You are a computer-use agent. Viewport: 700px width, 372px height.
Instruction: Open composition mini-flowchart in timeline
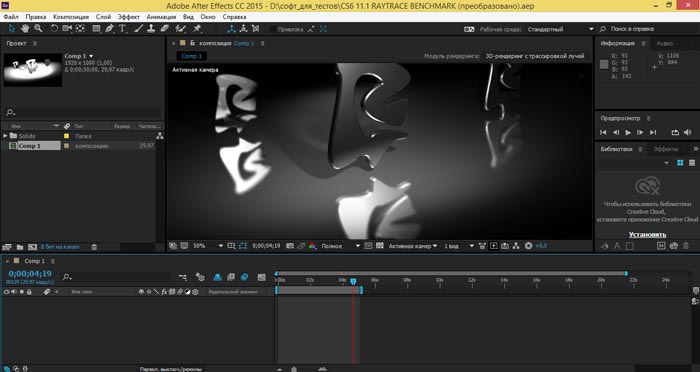point(183,277)
